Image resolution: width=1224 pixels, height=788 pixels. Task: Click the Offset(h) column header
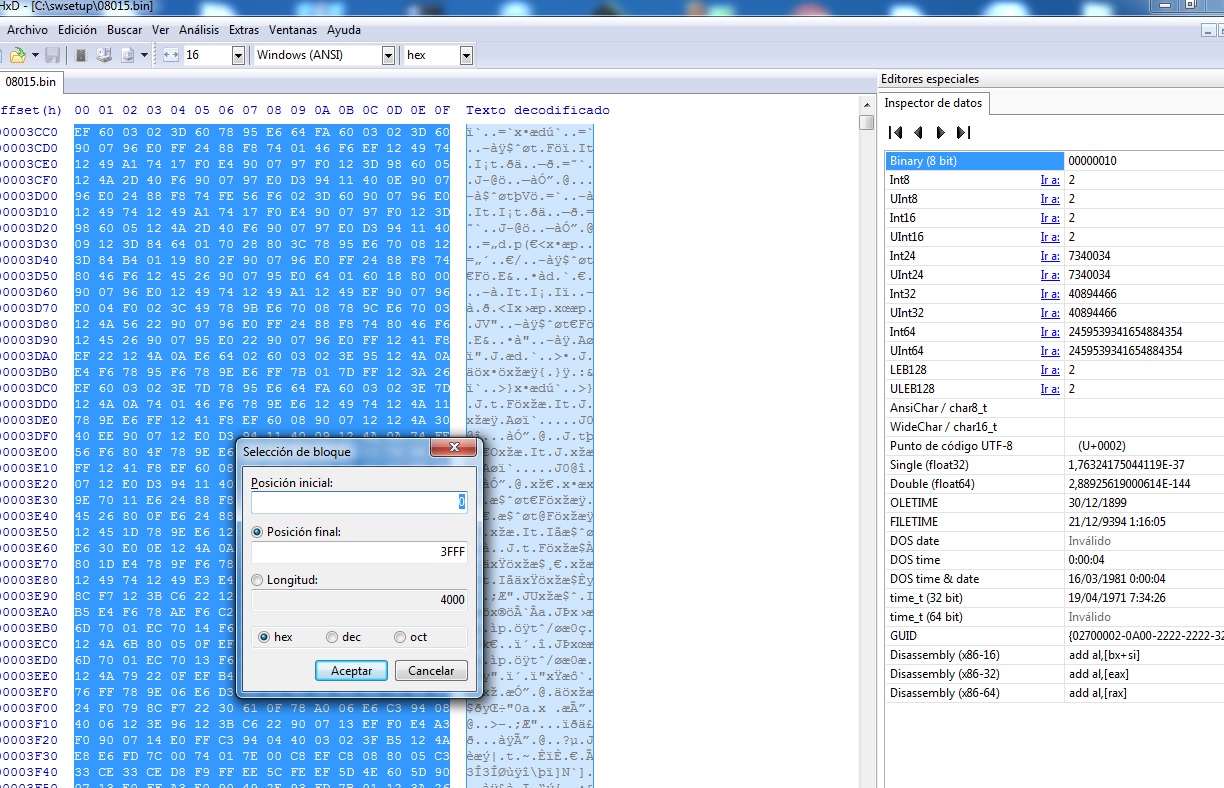31,110
